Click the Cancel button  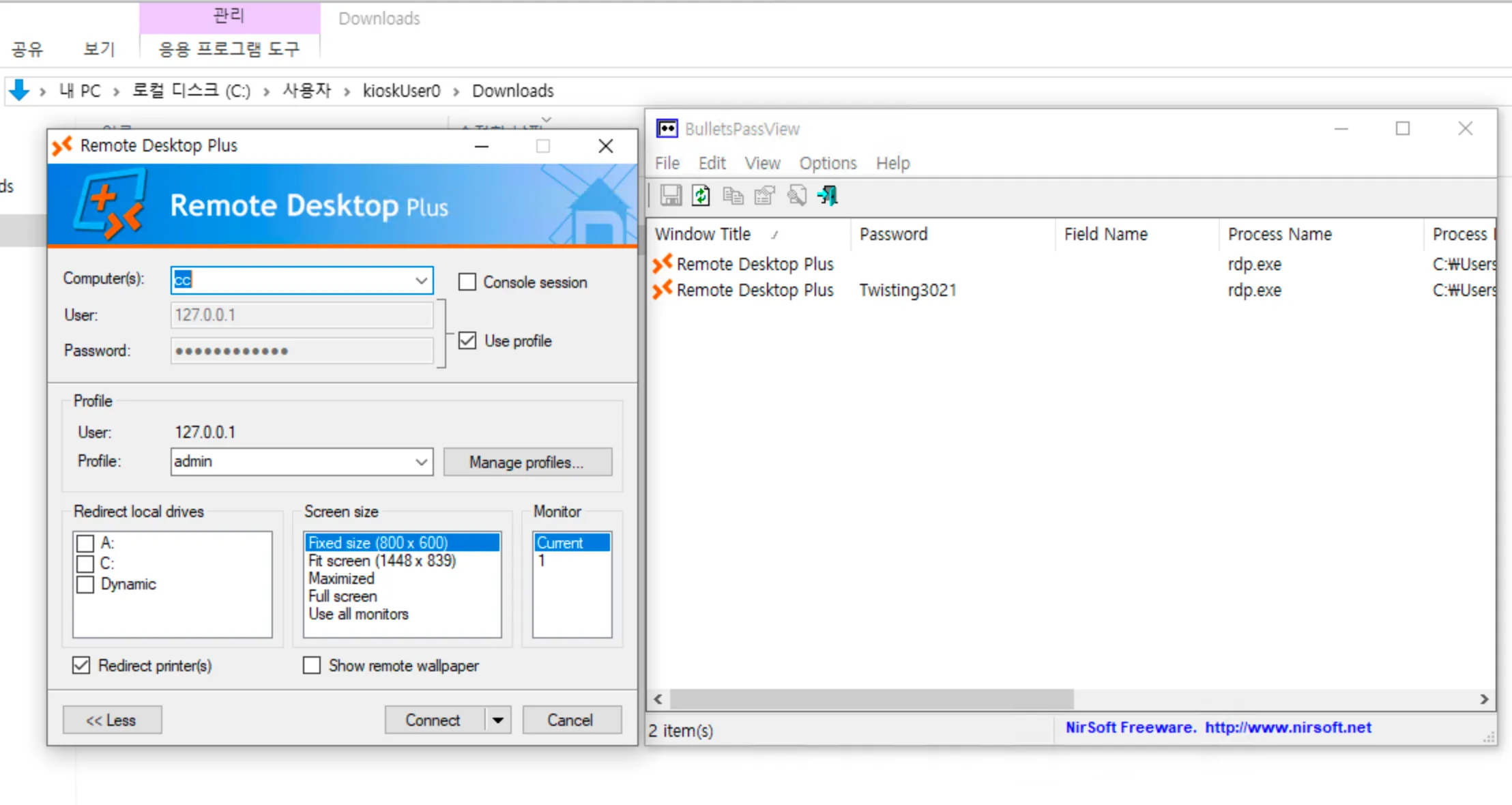coord(571,720)
